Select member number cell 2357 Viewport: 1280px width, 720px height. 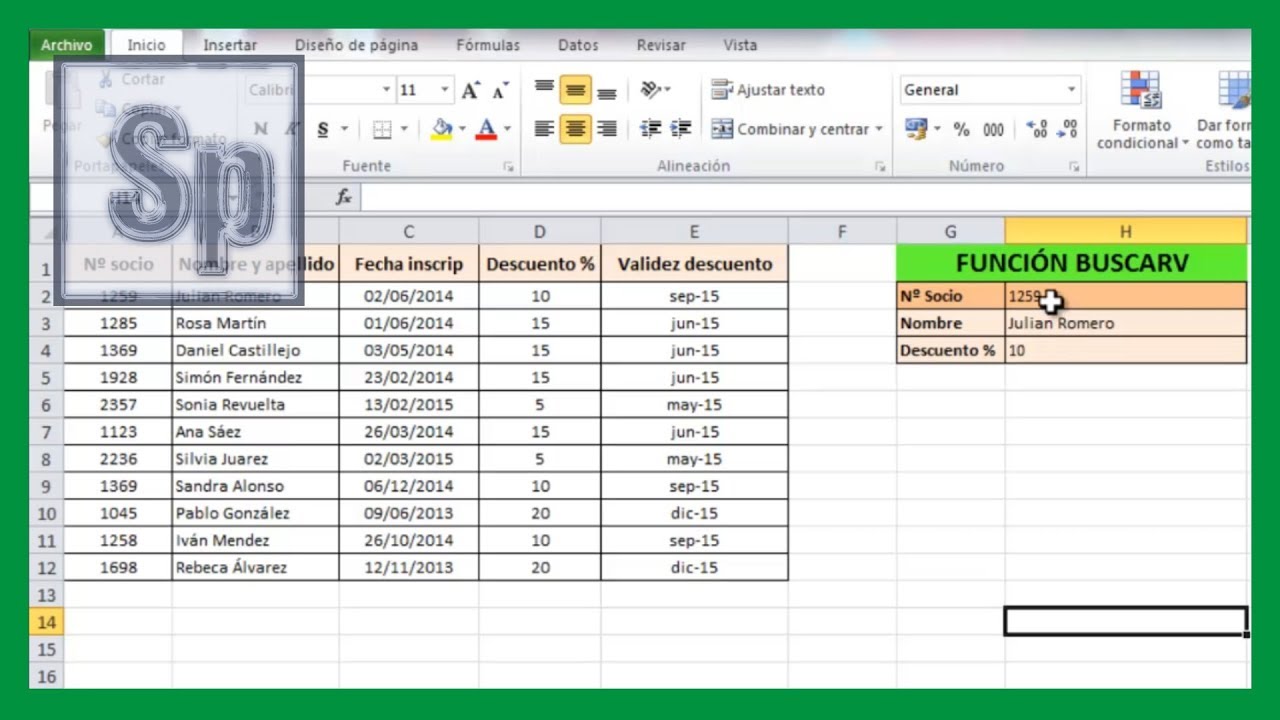118,405
